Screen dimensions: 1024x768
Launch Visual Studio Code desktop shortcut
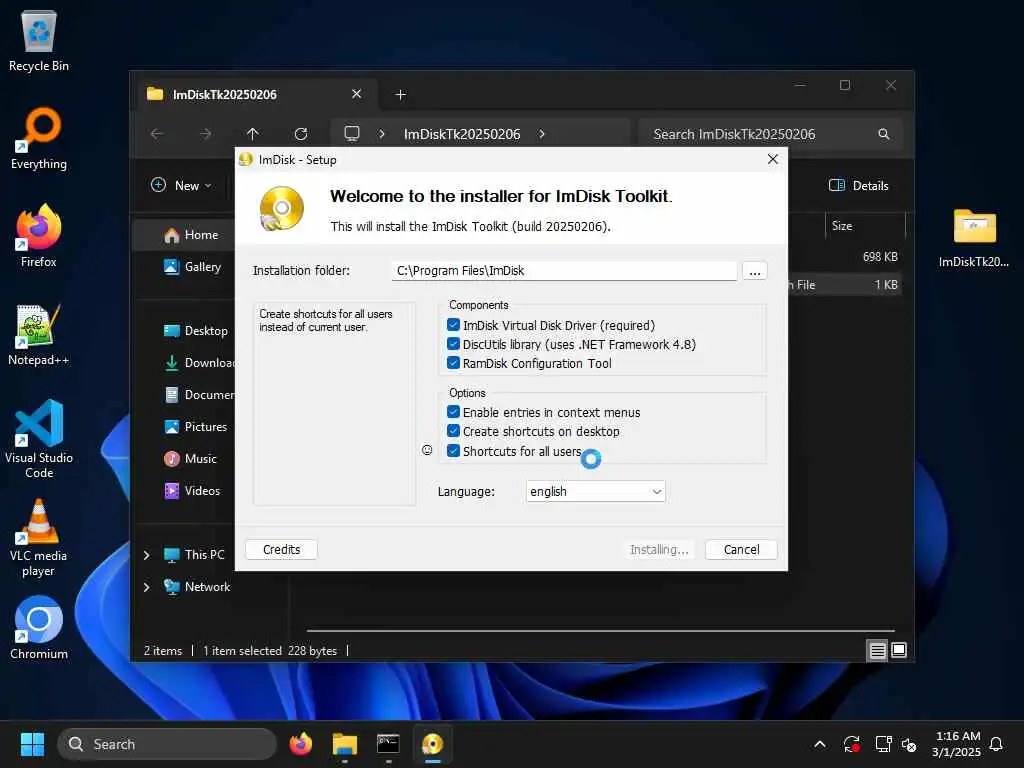[39, 439]
